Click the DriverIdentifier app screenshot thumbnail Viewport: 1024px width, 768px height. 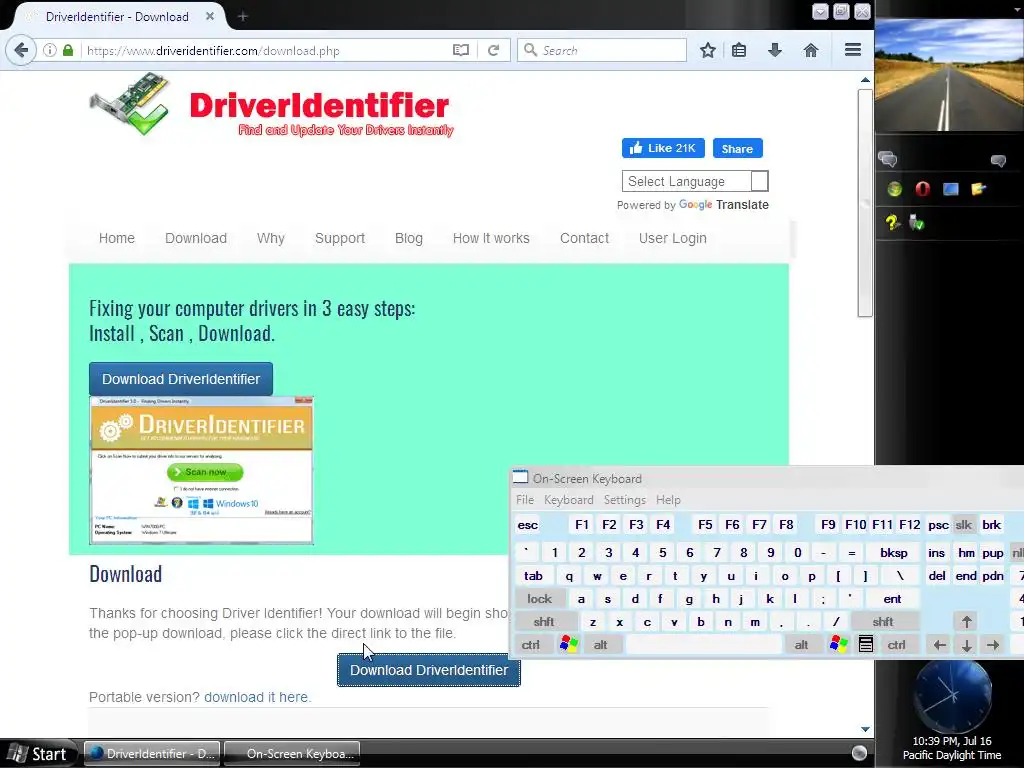coord(201,470)
